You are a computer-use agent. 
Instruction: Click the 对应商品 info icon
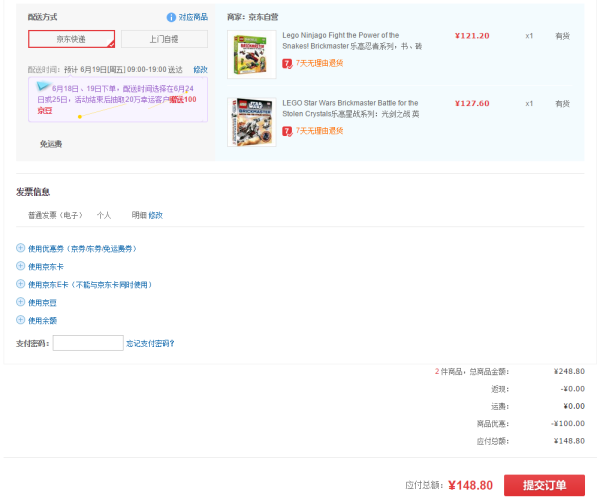171,17
